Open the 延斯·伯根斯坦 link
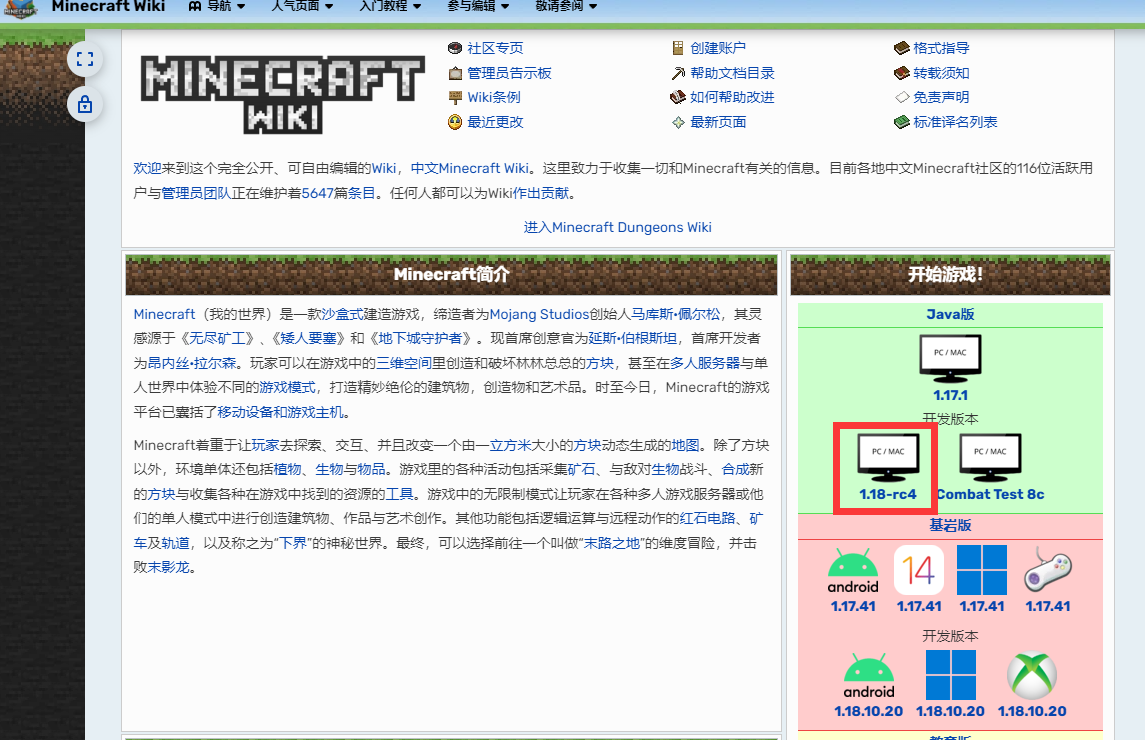1145x740 pixels. [632, 338]
